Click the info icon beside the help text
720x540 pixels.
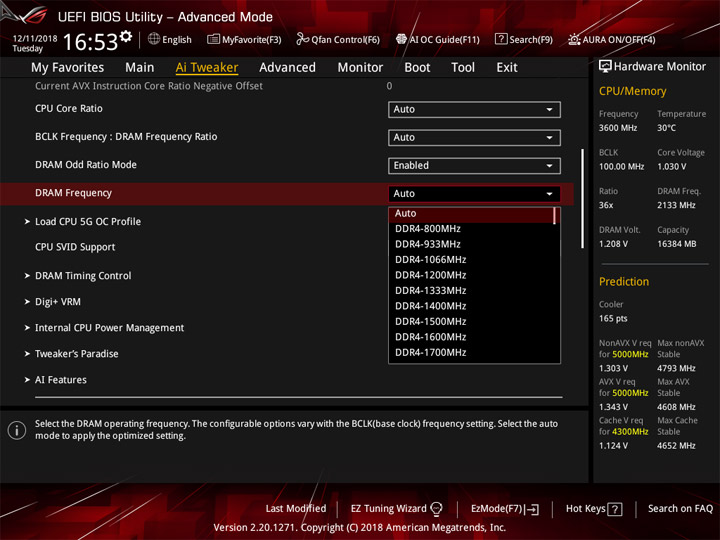point(17,430)
